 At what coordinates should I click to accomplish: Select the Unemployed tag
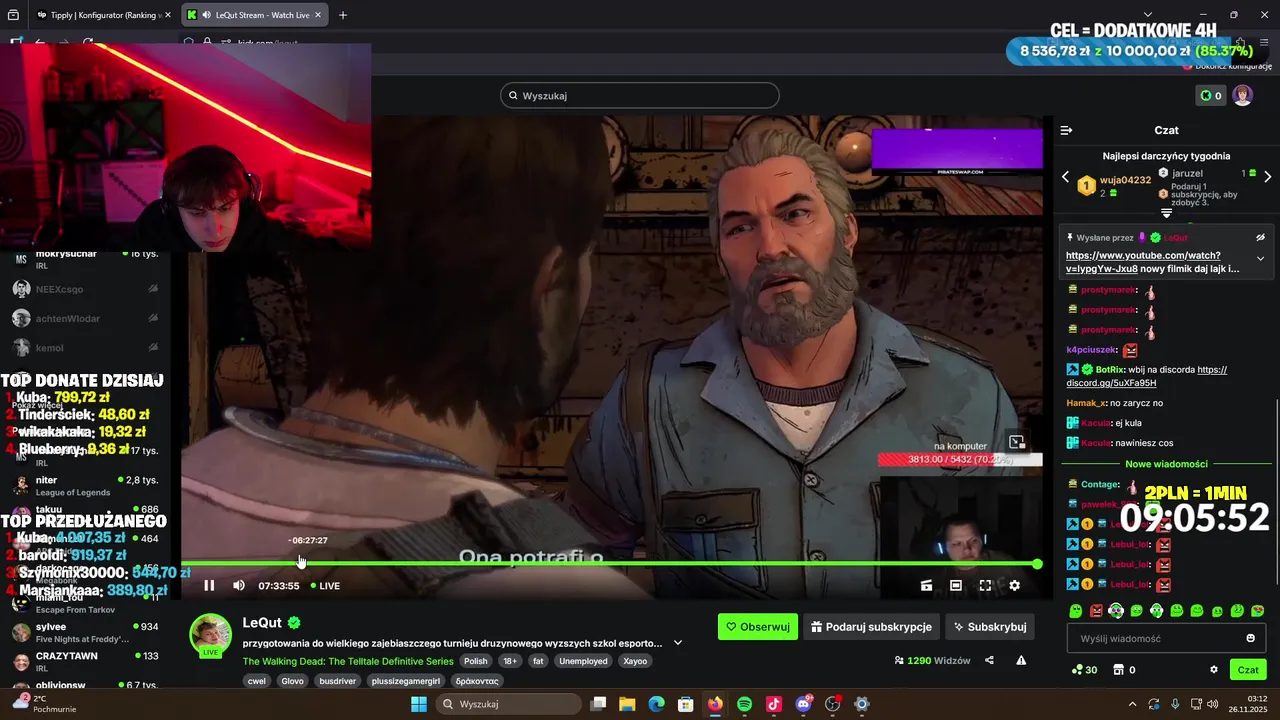tap(583, 661)
